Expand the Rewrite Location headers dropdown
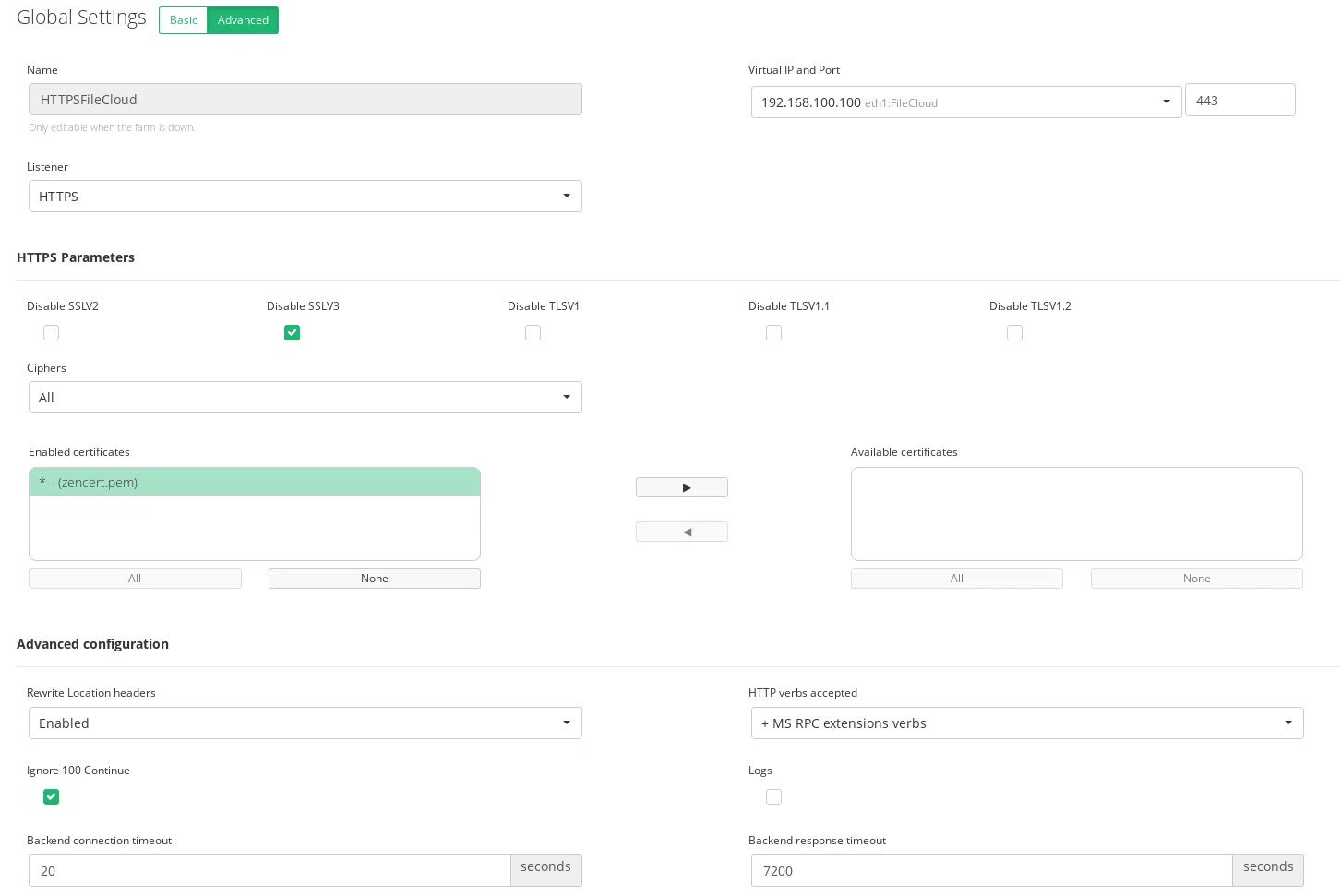Viewport: 1341px width, 896px height. pyautogui.click(x=305, y=723)
